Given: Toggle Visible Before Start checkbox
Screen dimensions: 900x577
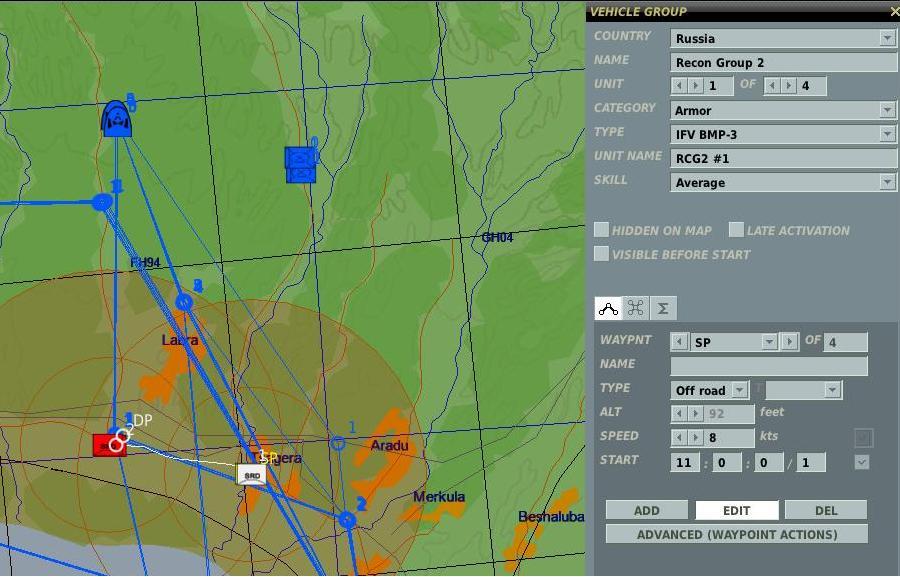Looking at the screenshot, I should click(601, 254).
